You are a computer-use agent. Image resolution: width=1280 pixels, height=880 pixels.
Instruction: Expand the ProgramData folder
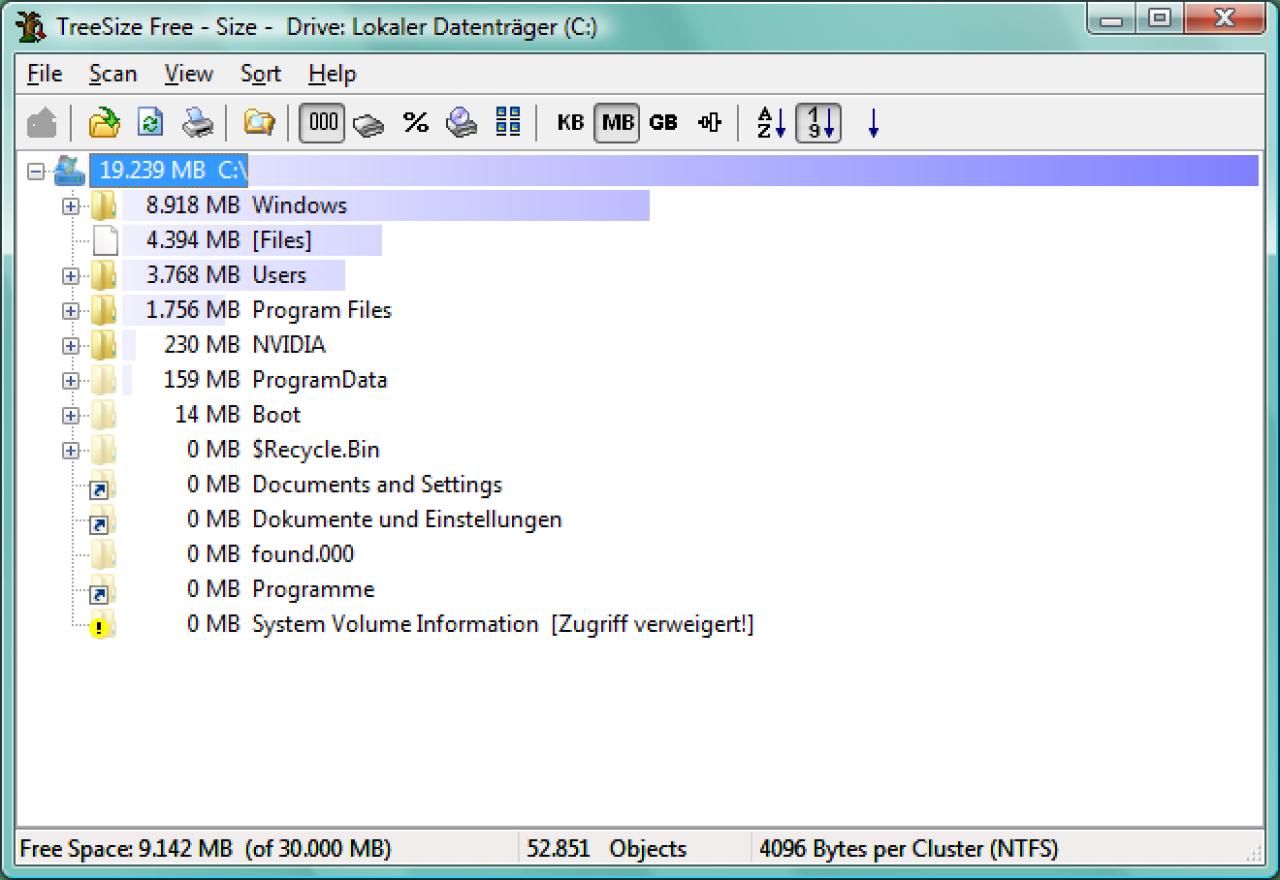70,381
